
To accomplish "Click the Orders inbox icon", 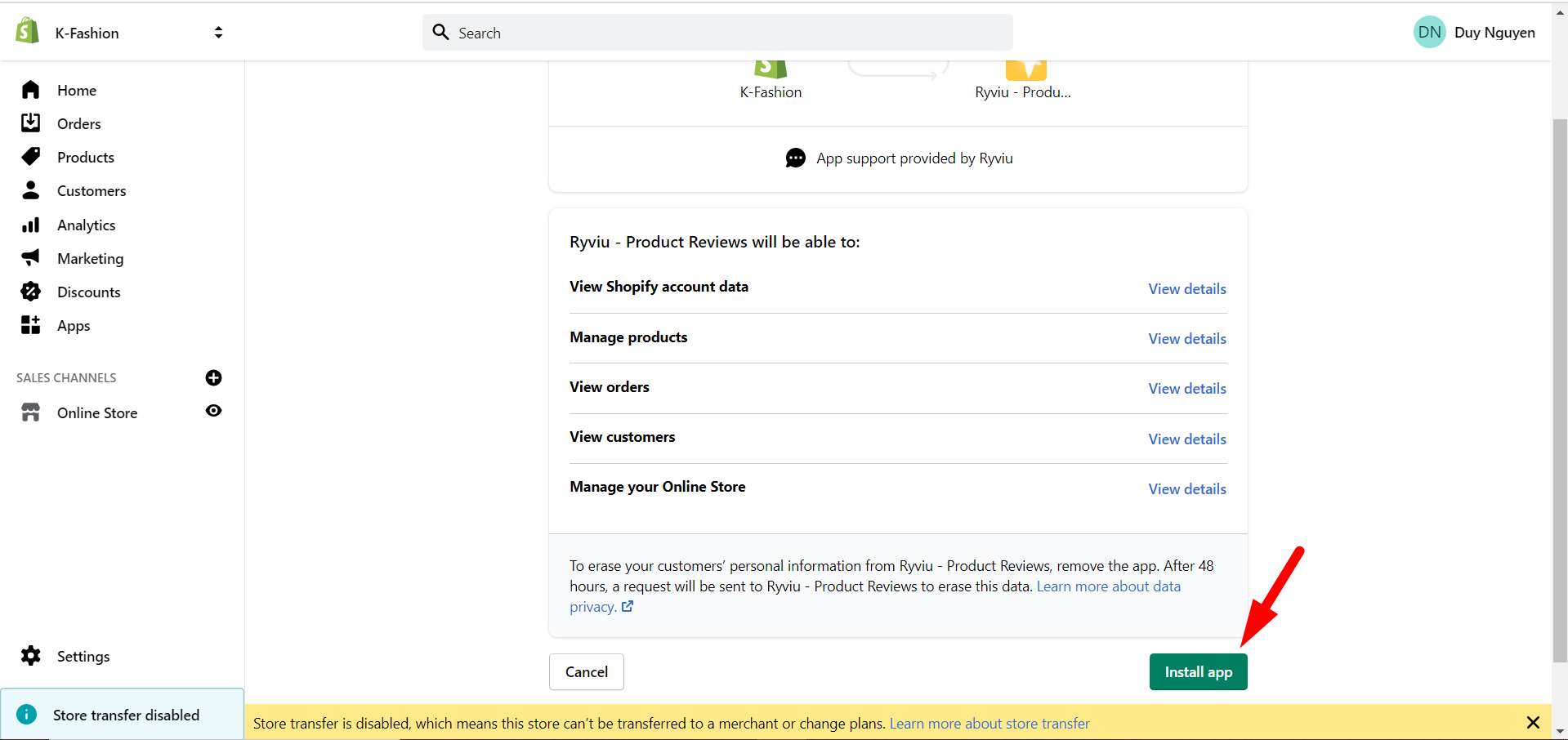I will point(31,123).
